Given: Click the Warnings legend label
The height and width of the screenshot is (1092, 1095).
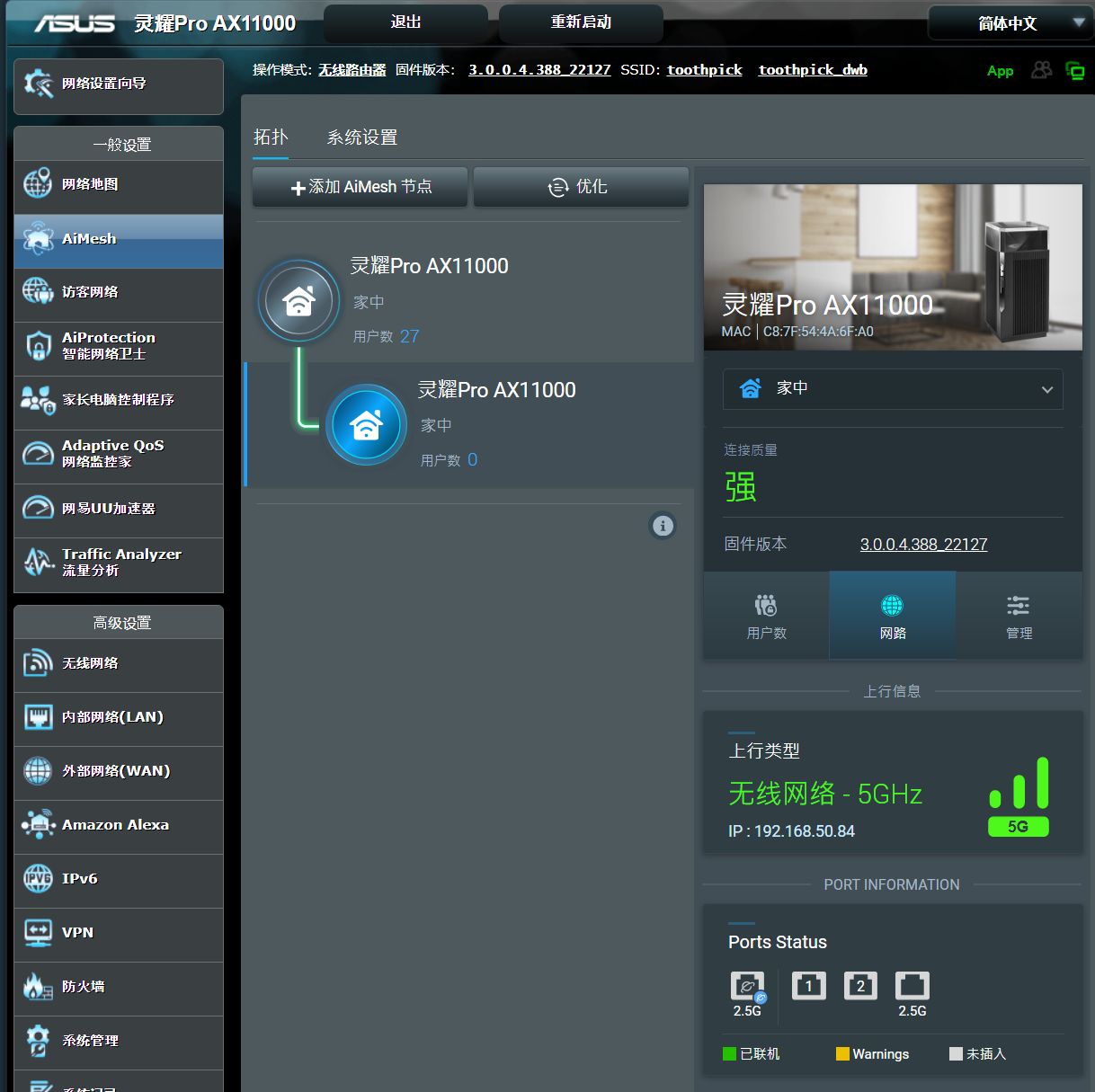Looking at the screenshot, I should pyautogui.click(x=880, y=1054).
